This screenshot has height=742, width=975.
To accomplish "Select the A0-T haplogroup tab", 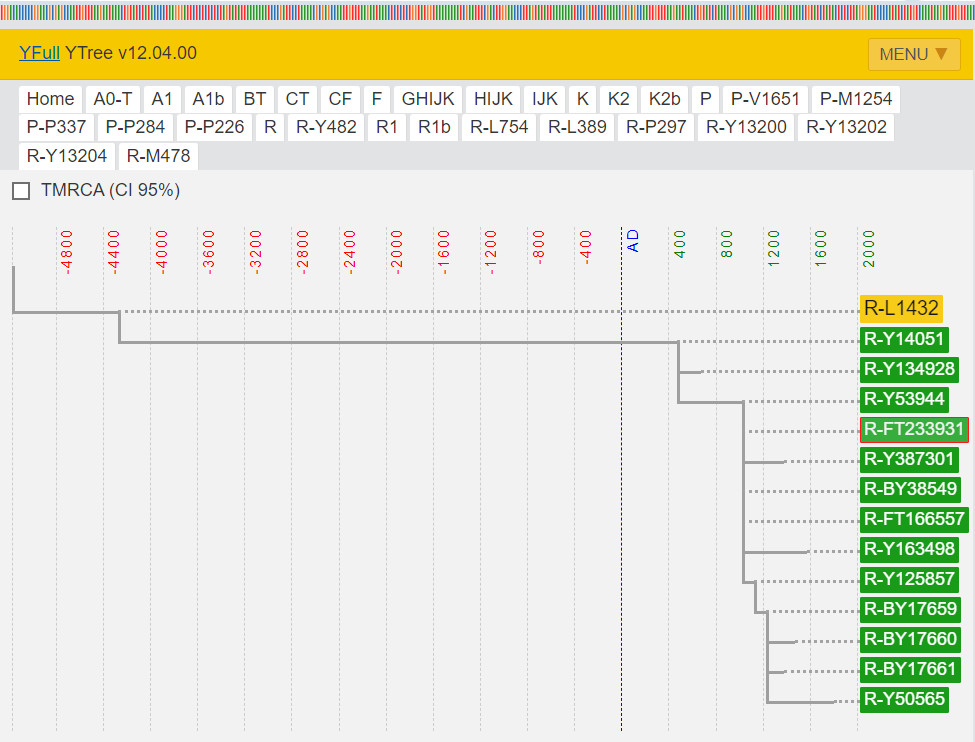I will click(x=113, y=99).
